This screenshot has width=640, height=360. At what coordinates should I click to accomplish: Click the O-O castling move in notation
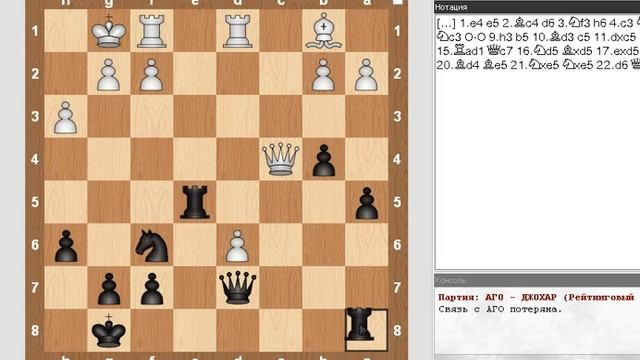[476, 37]
